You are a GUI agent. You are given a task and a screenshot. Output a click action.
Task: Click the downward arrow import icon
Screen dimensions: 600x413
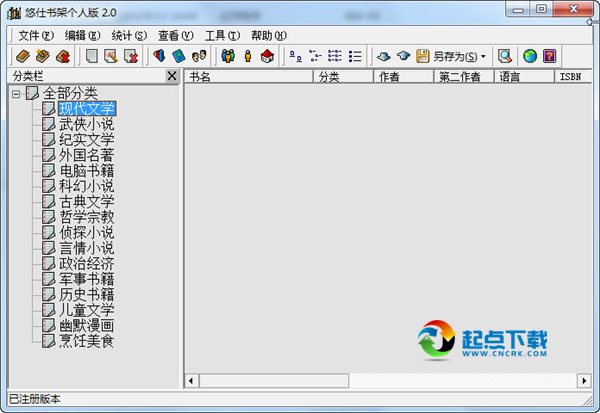[383, 57]
